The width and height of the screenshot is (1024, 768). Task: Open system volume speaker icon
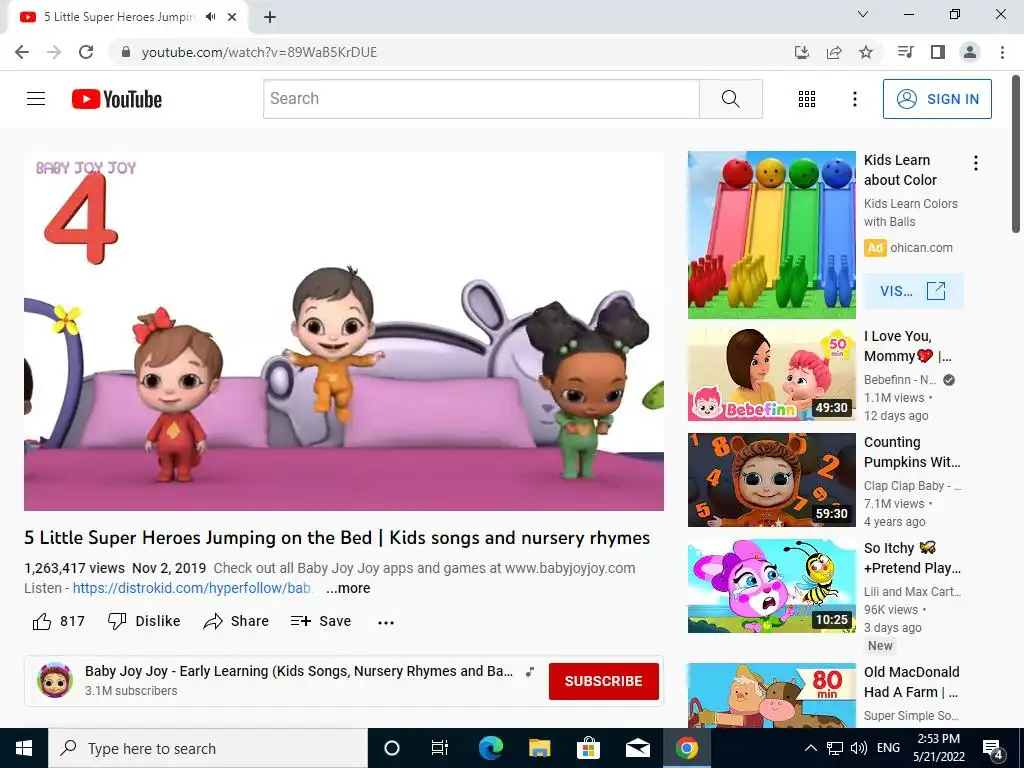click(859, 748)
